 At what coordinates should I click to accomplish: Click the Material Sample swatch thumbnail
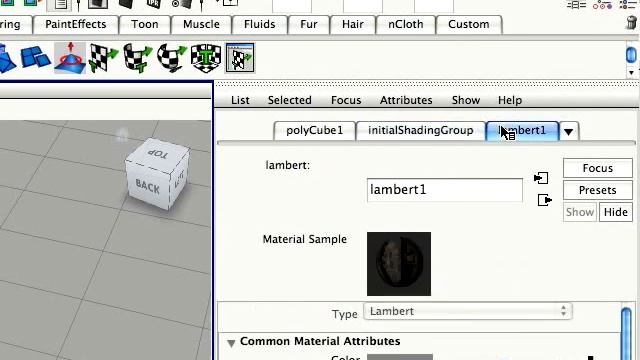[x=399, y=264]
